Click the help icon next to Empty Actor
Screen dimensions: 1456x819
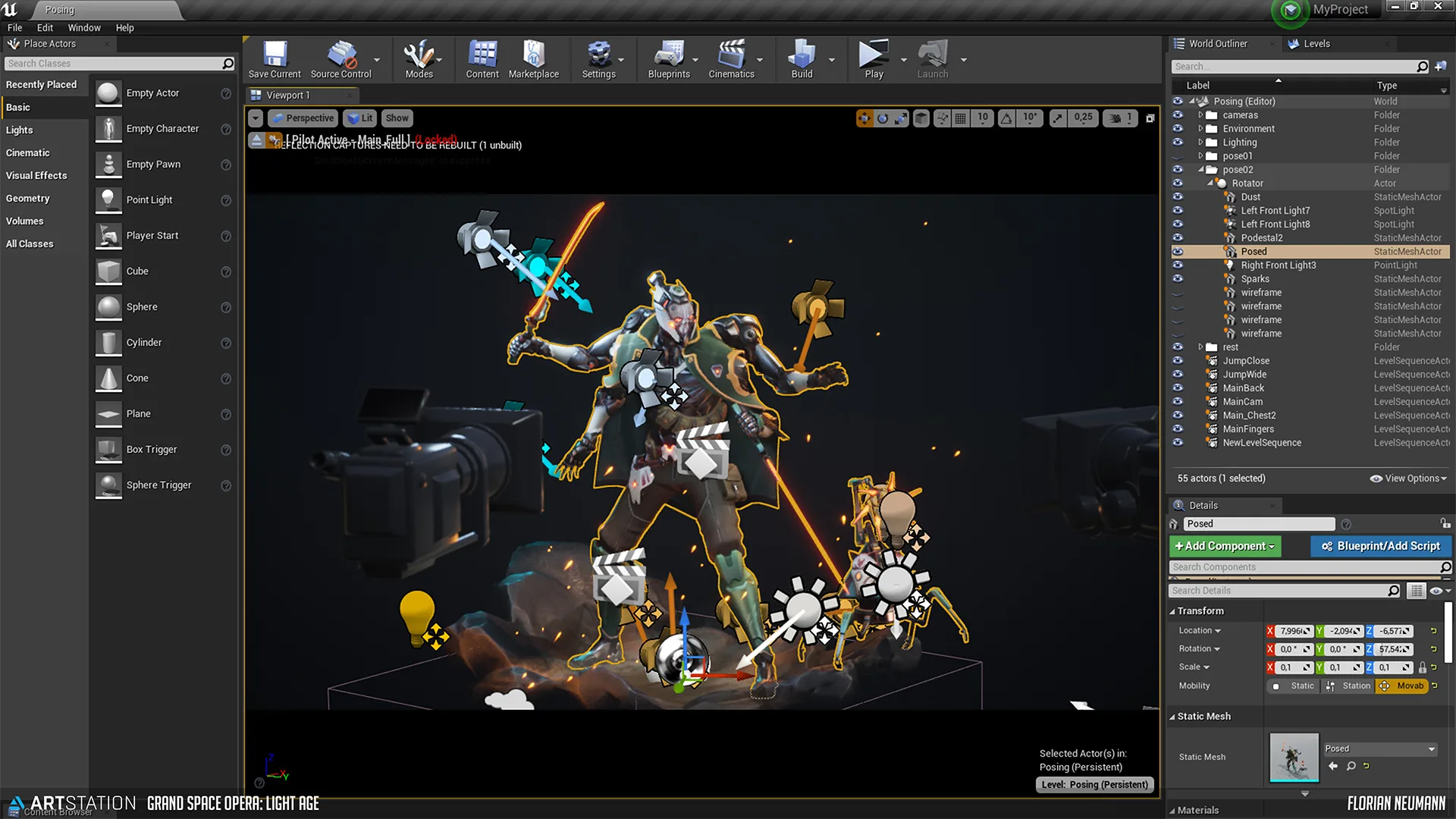click(x=226, y=93)
